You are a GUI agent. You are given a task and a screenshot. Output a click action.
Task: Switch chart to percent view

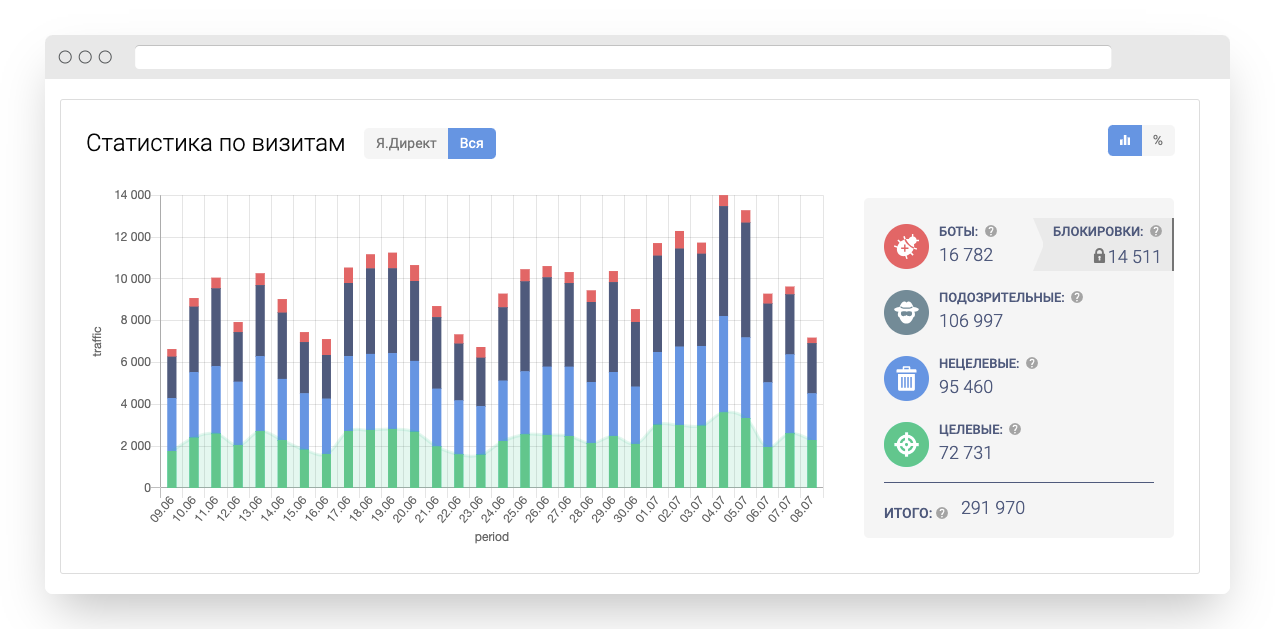1158,141
